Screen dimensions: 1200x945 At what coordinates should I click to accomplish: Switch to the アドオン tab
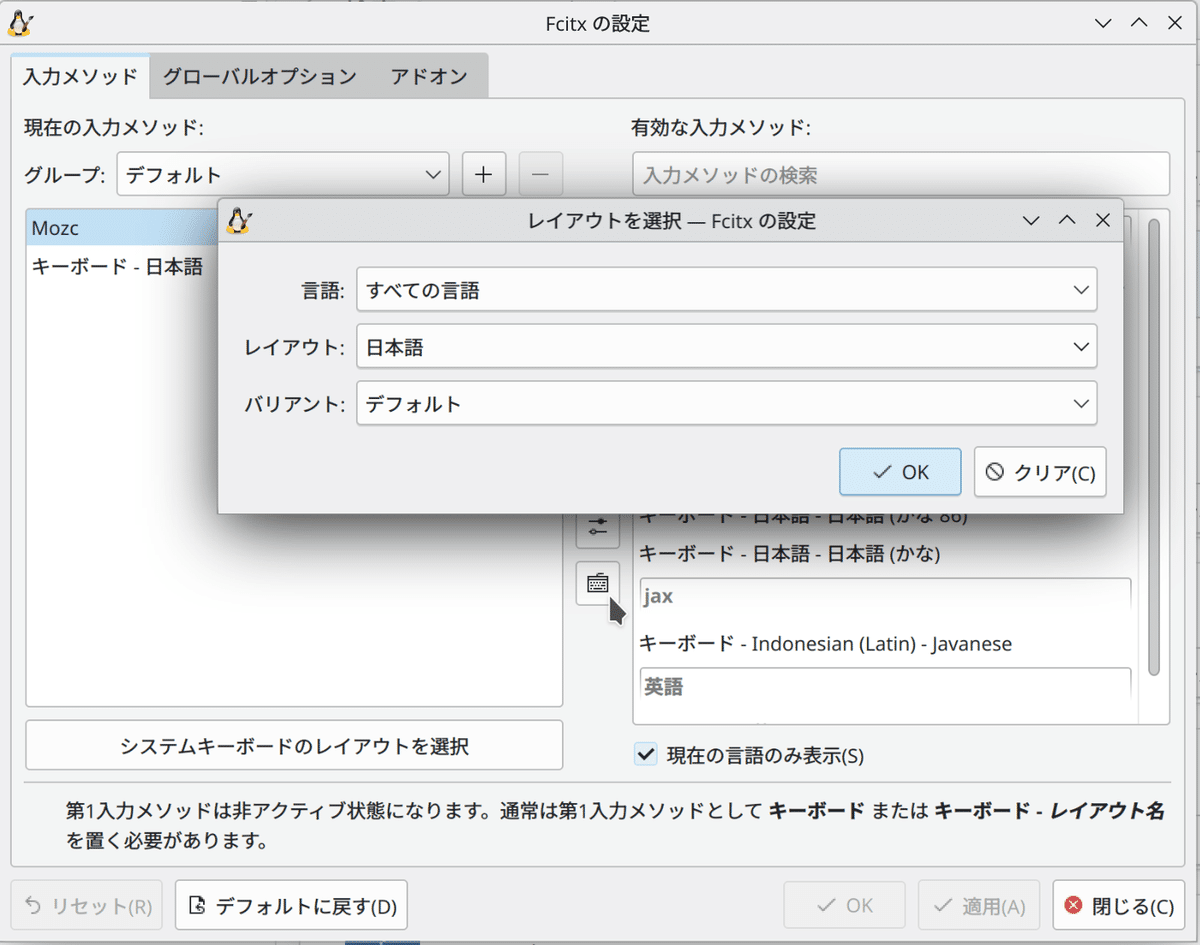(x=429, y=76)
